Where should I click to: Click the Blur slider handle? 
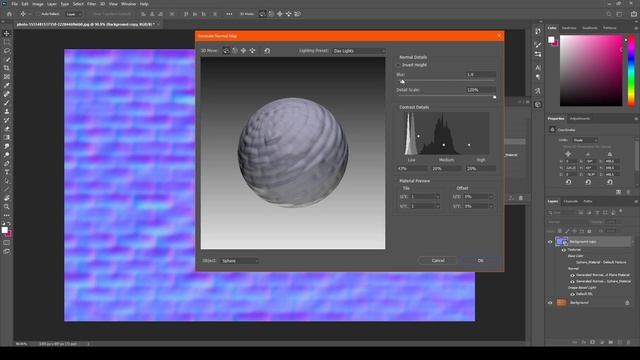coord(402,82)
